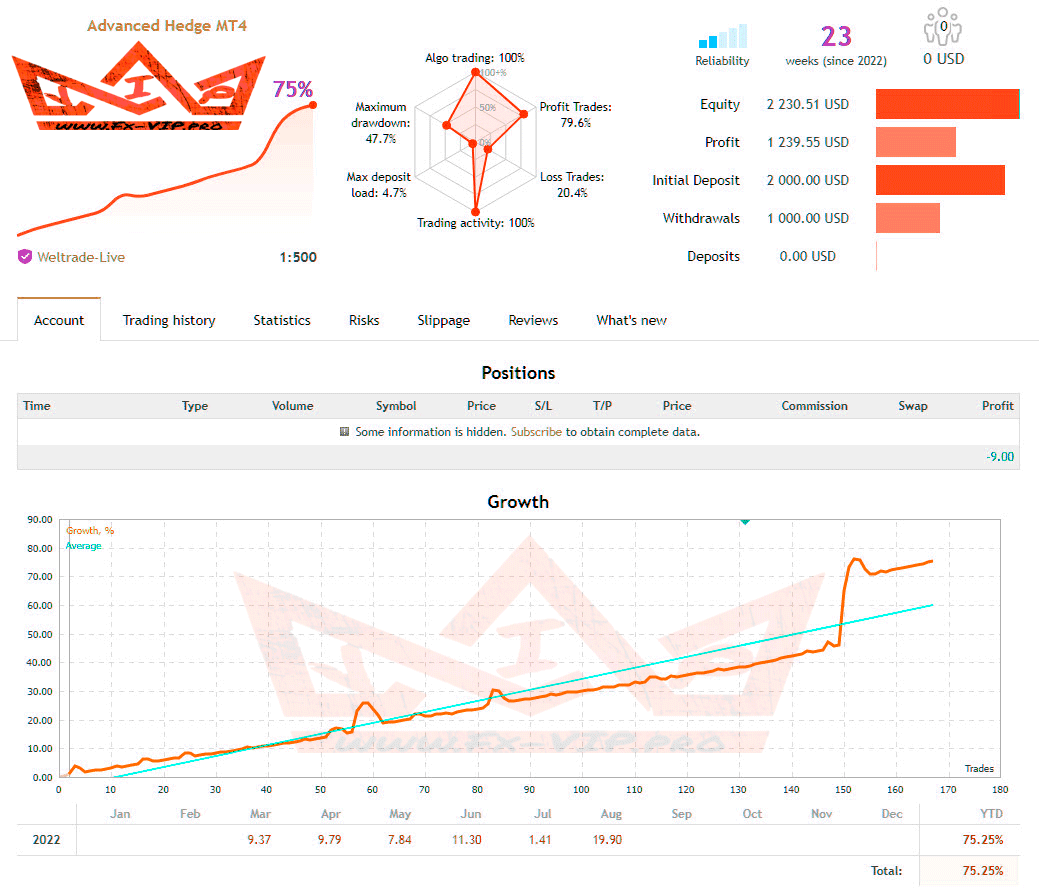The height and width of the screenshot is (889, 1039).
Task: Switch to the Statistics tab
Action: click(281, 320)
